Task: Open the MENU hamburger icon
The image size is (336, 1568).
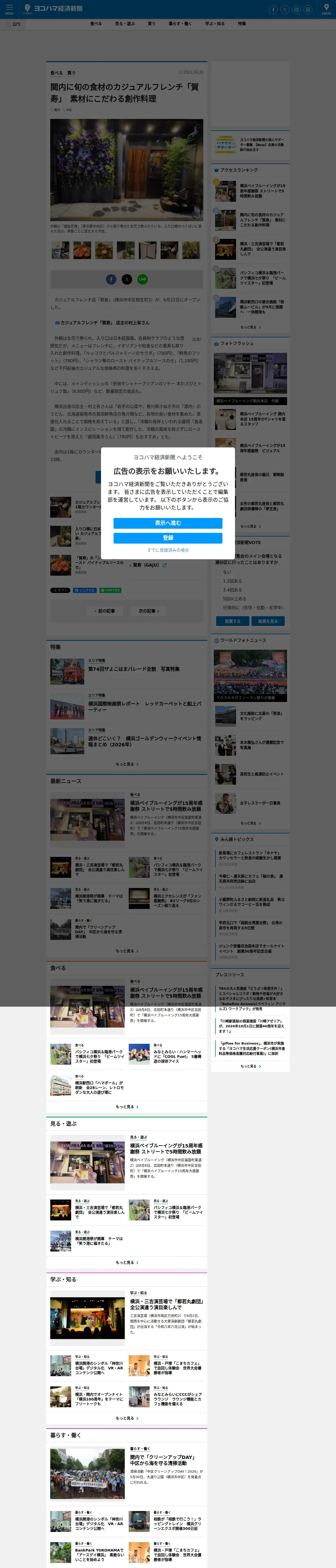Action: pyautogui.click(x=9, y=9)
